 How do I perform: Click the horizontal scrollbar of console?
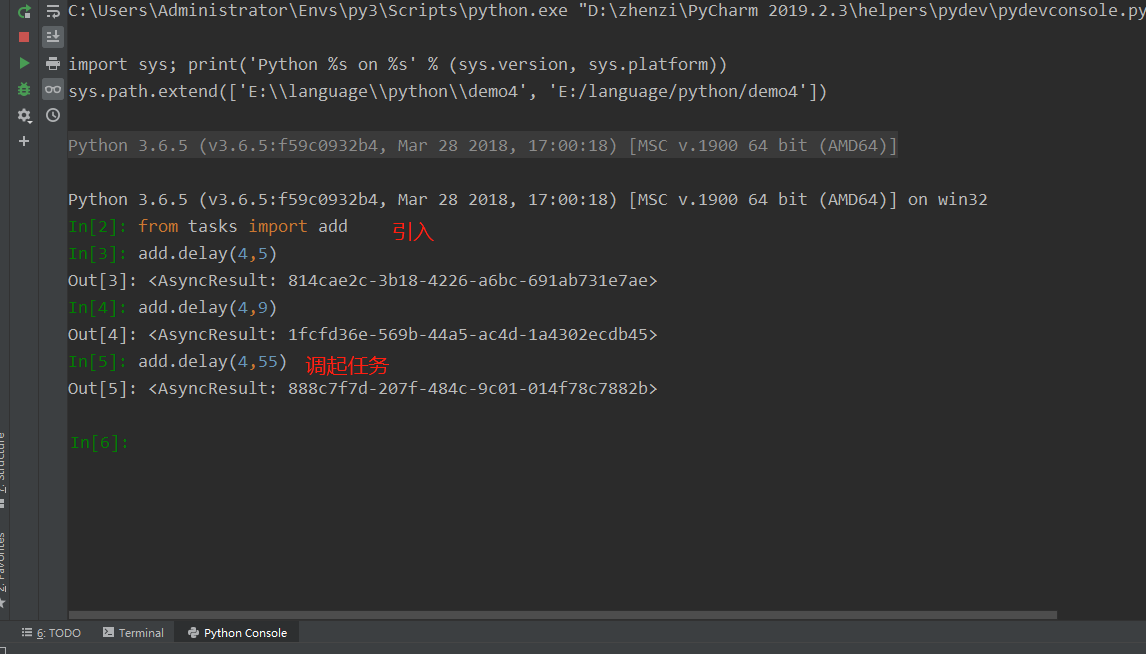(x=563, y=615)
